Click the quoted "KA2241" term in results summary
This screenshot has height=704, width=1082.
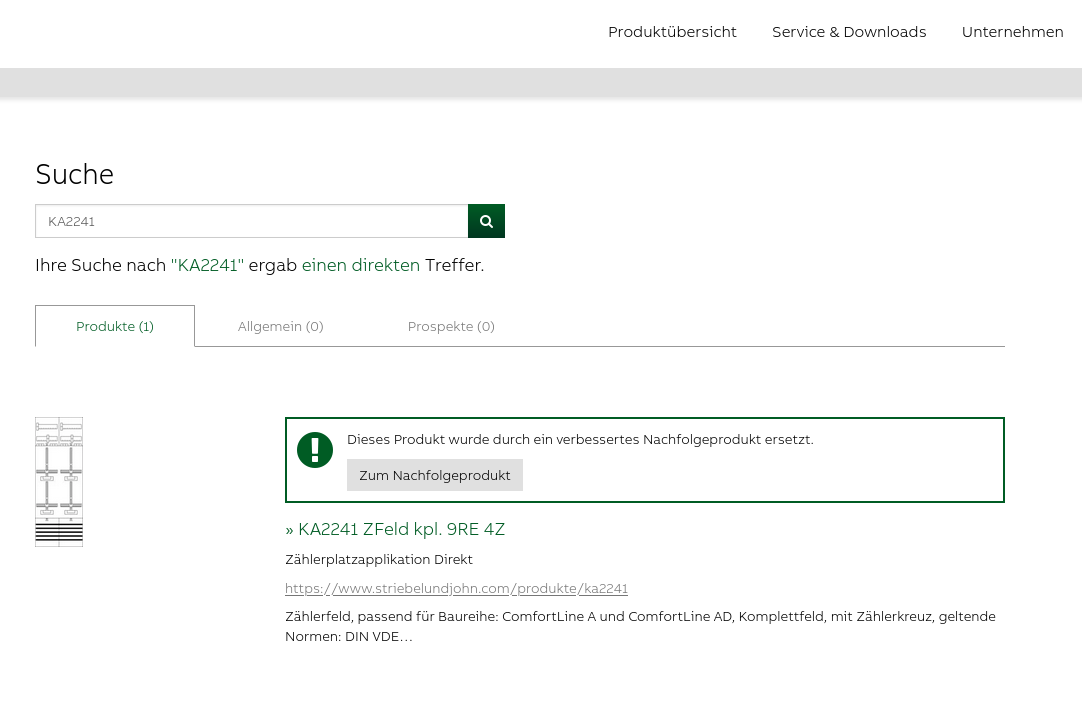[207, 265]
